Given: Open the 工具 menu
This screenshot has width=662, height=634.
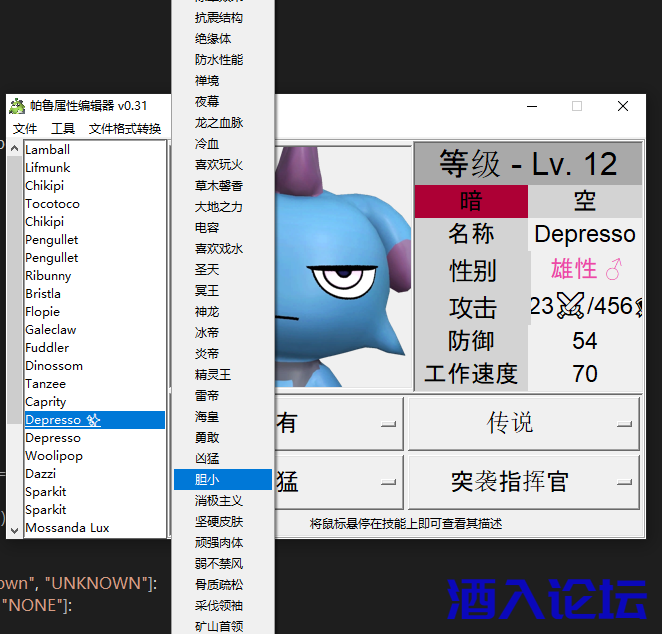Looking at the screenshot, I should click(63, 128).
